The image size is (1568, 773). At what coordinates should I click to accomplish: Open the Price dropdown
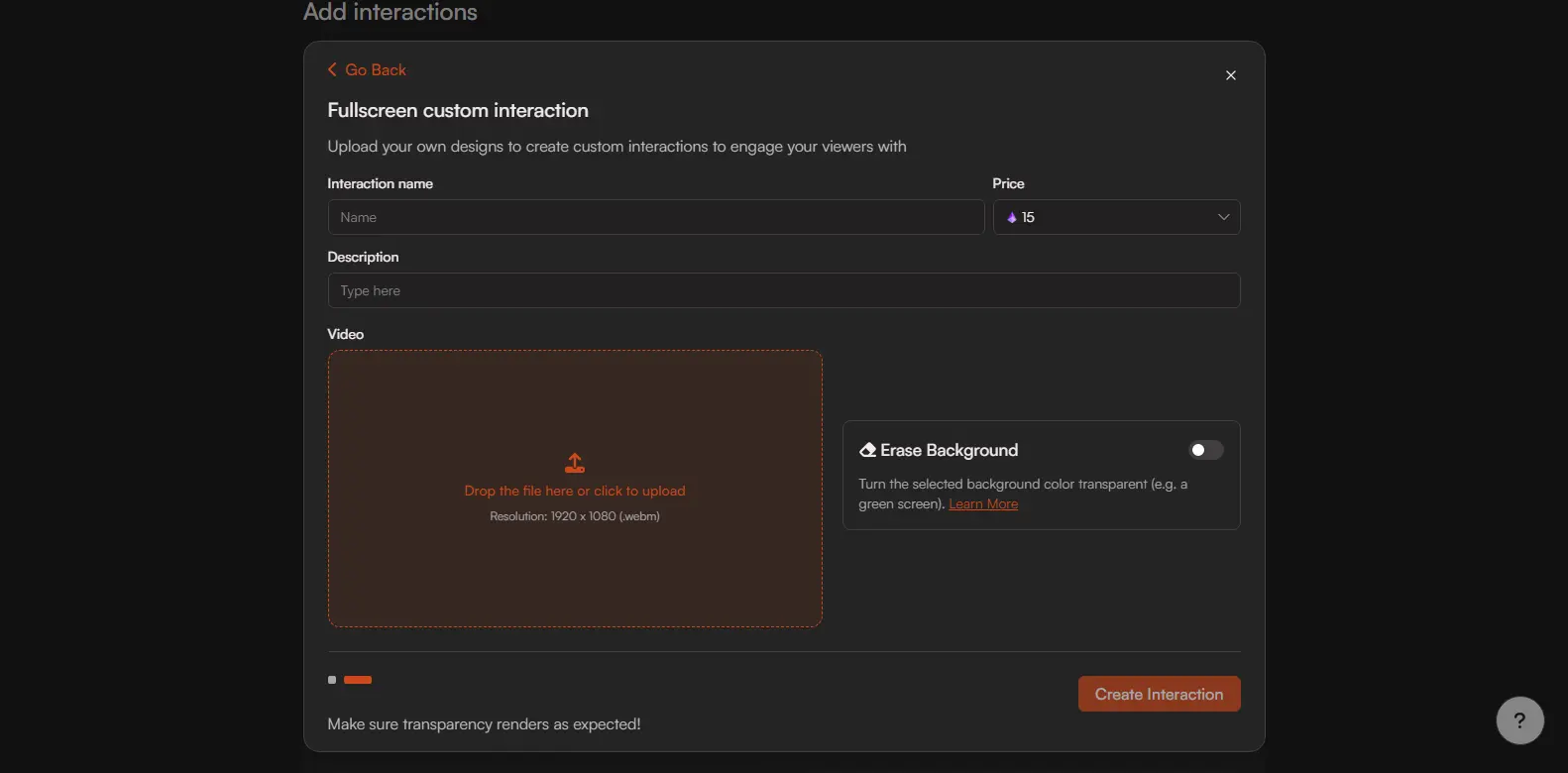point(1116,217)
